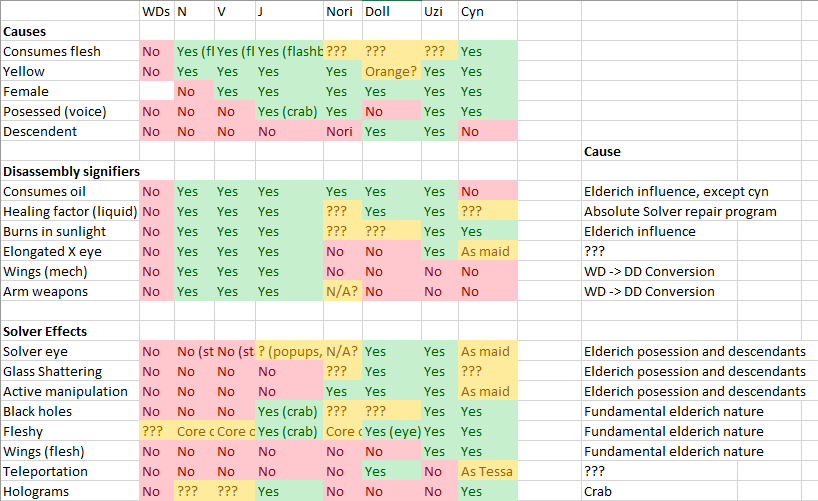The height and width of the screenshot is (501, 818).
Task: Click the 'Consumes oil' row label
Action: (x=70, y=192)
